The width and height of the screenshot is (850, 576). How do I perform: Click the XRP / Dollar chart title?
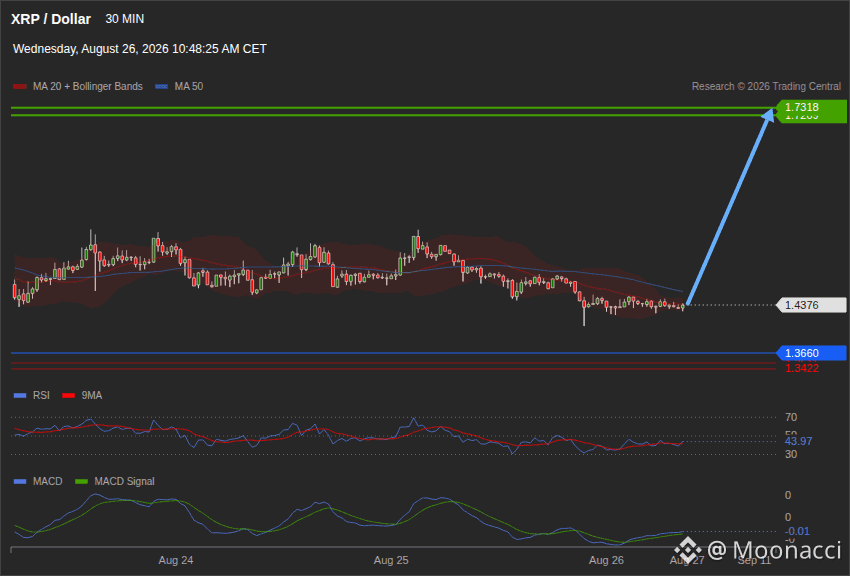click(51, 19)
